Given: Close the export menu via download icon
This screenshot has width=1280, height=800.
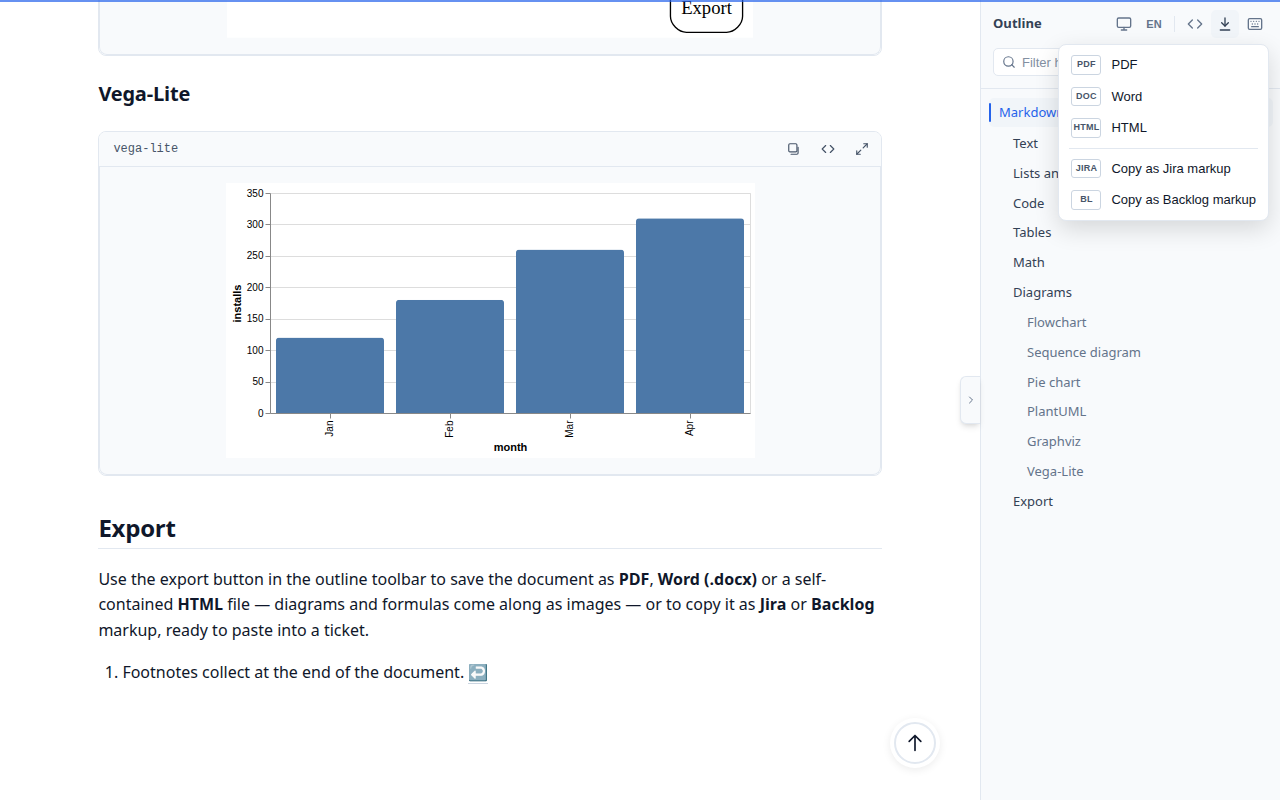Looking at the screenshot, I should [x=1225, y=24].
